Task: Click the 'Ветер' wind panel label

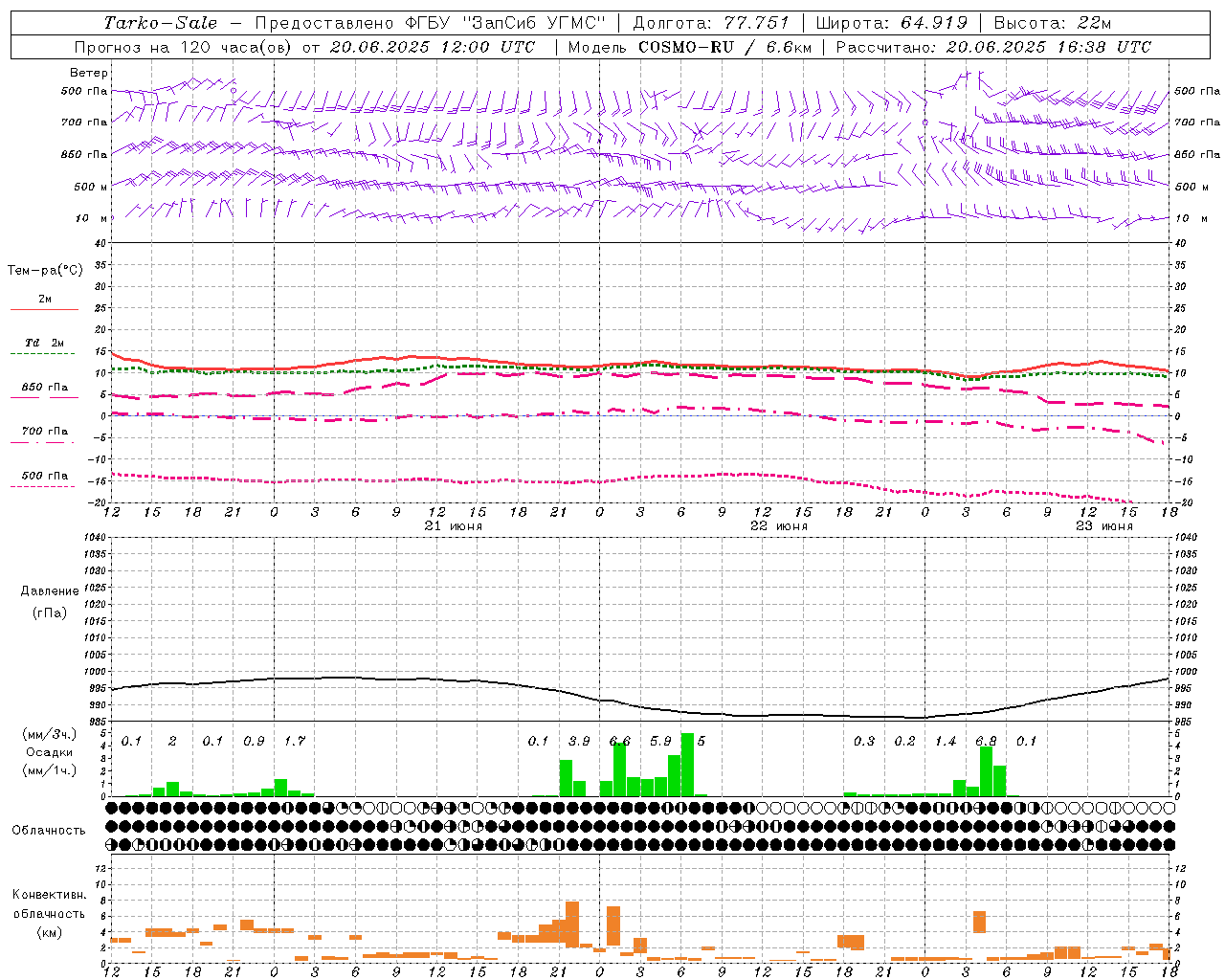Action: [88, 73]
